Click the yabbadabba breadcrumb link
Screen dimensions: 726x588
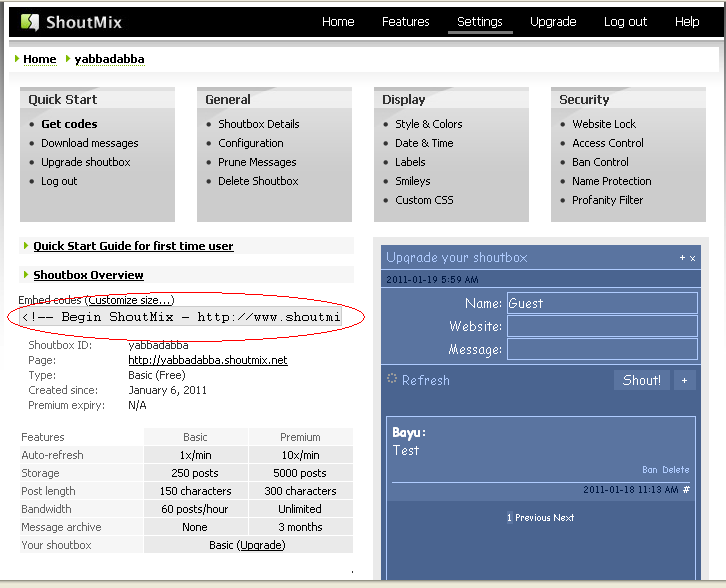coord(109,59)
